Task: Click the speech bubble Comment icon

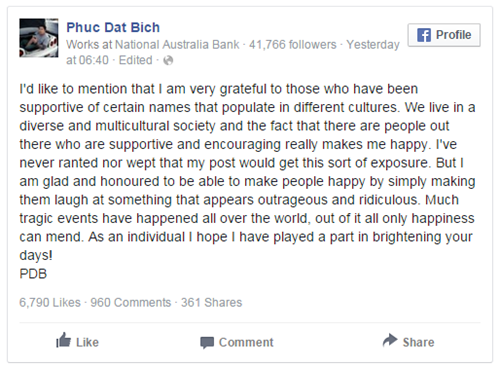Action: click(207, 343)
